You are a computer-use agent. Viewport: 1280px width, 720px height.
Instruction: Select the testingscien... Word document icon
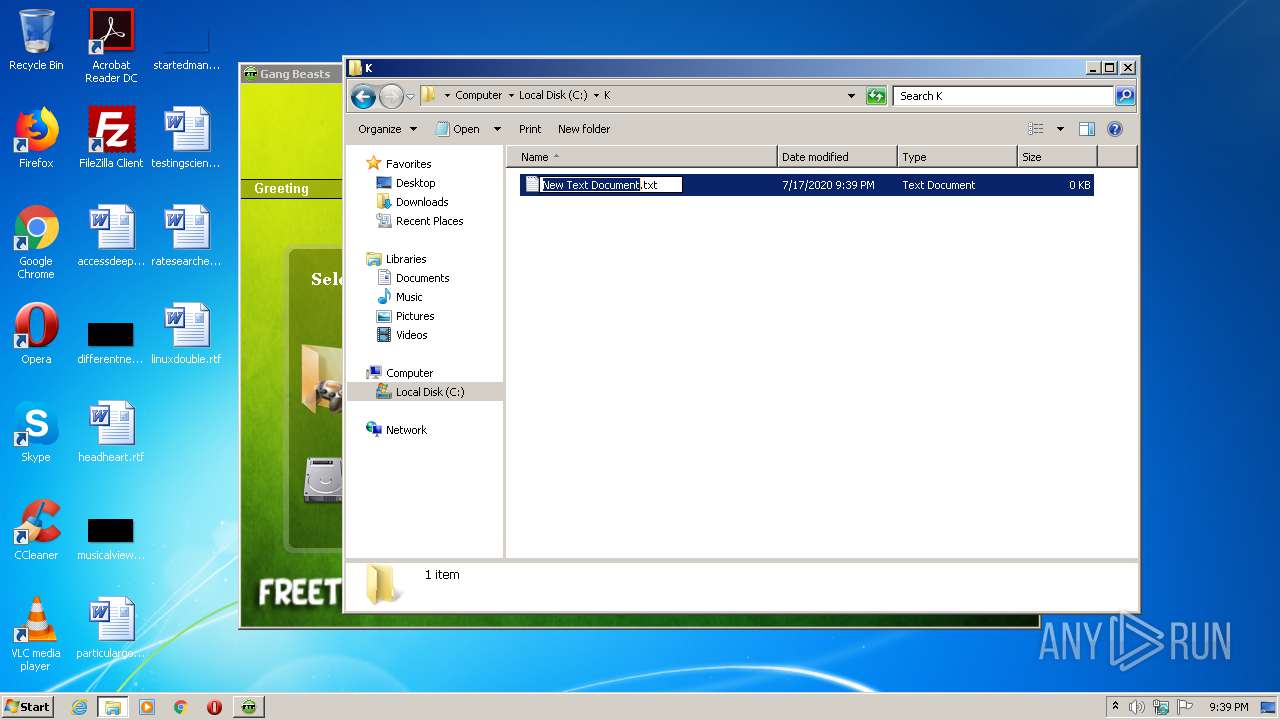click(x=186, y=138)
